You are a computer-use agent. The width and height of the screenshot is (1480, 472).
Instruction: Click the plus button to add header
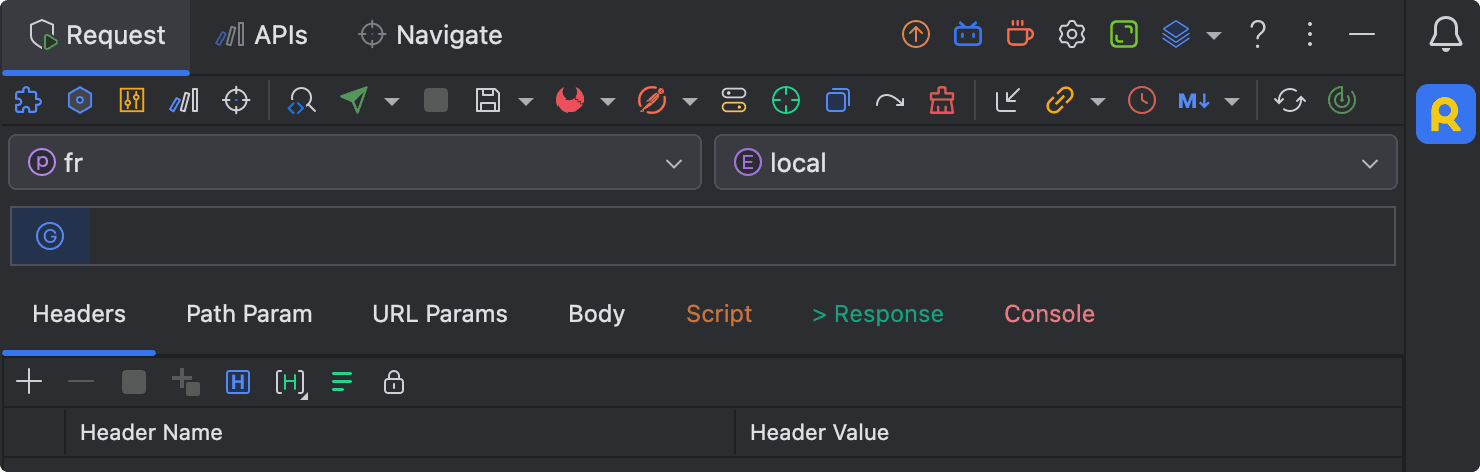click(29, 382)
